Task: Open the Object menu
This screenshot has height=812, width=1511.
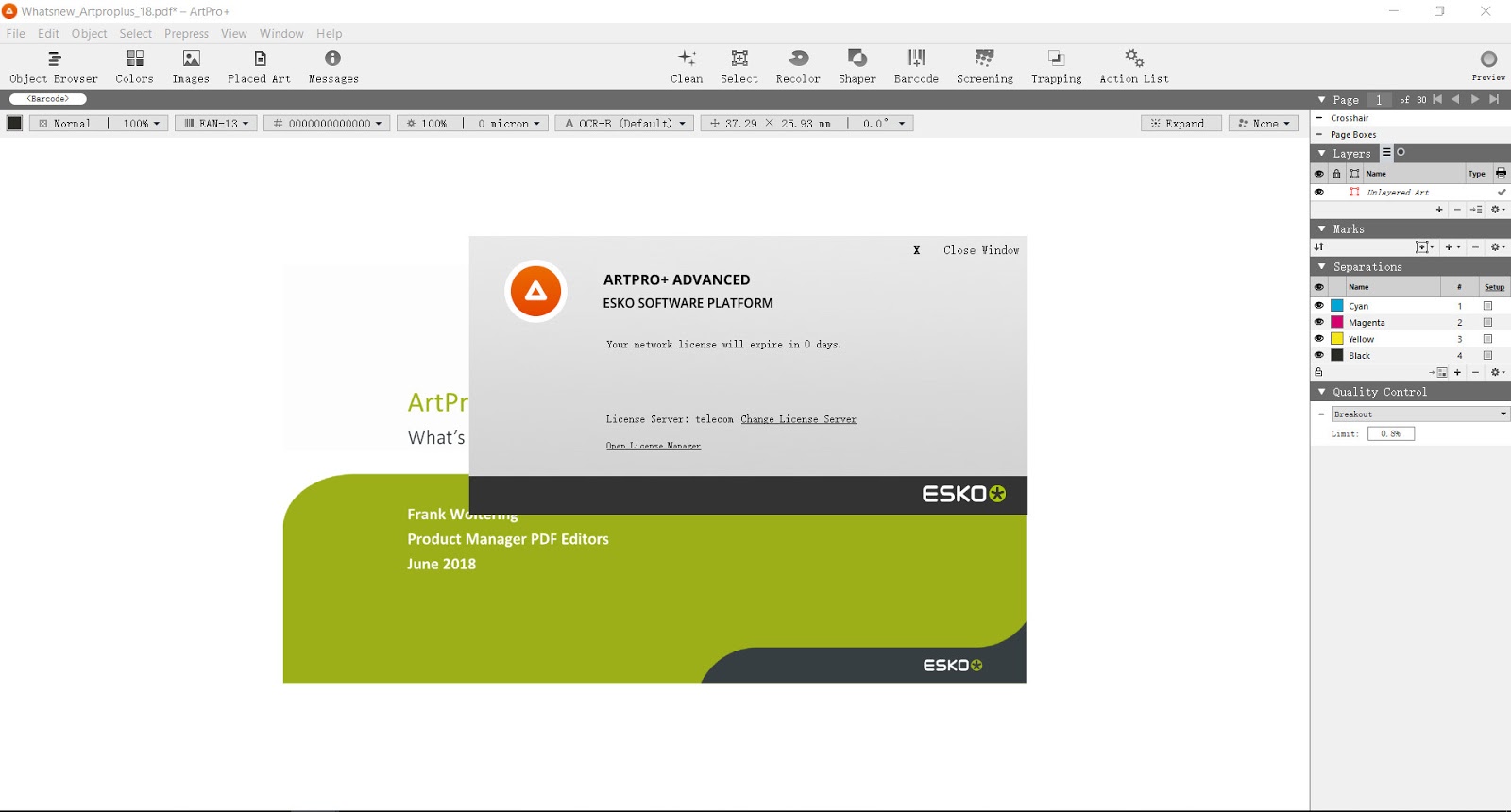Action: pyautogui.click(x=90, y=33)
